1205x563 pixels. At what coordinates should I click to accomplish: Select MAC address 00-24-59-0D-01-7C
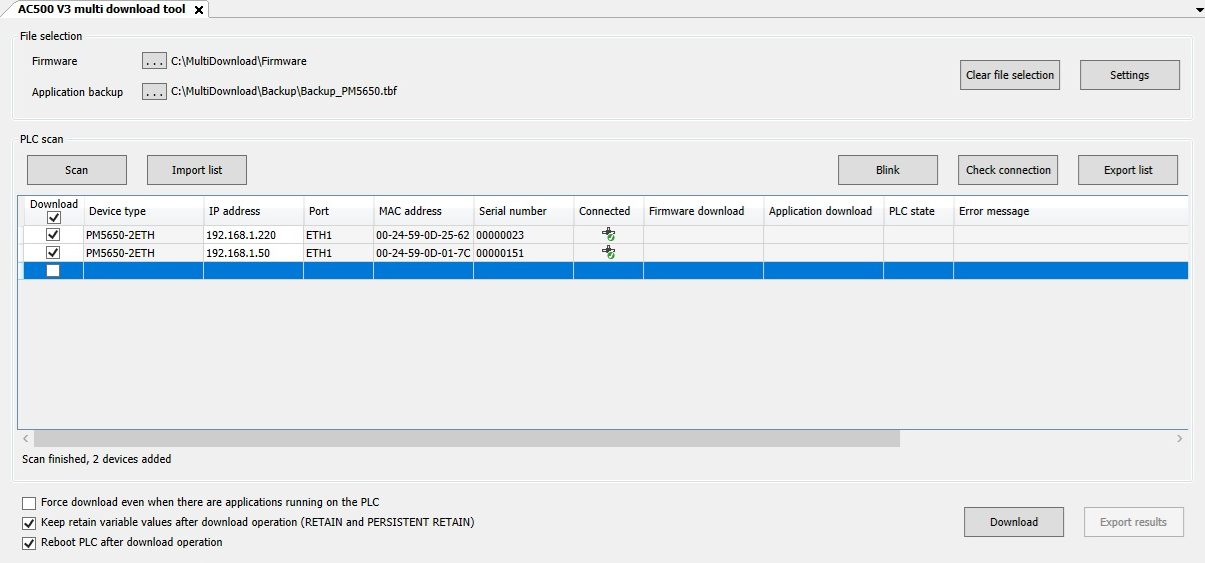point(424,253)
